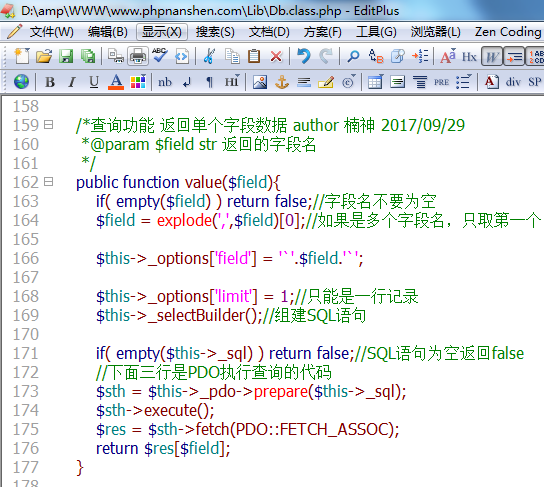Save the file with the floppy icon
The height and width of the screenshot is (487, 544).
pos(66,56)
